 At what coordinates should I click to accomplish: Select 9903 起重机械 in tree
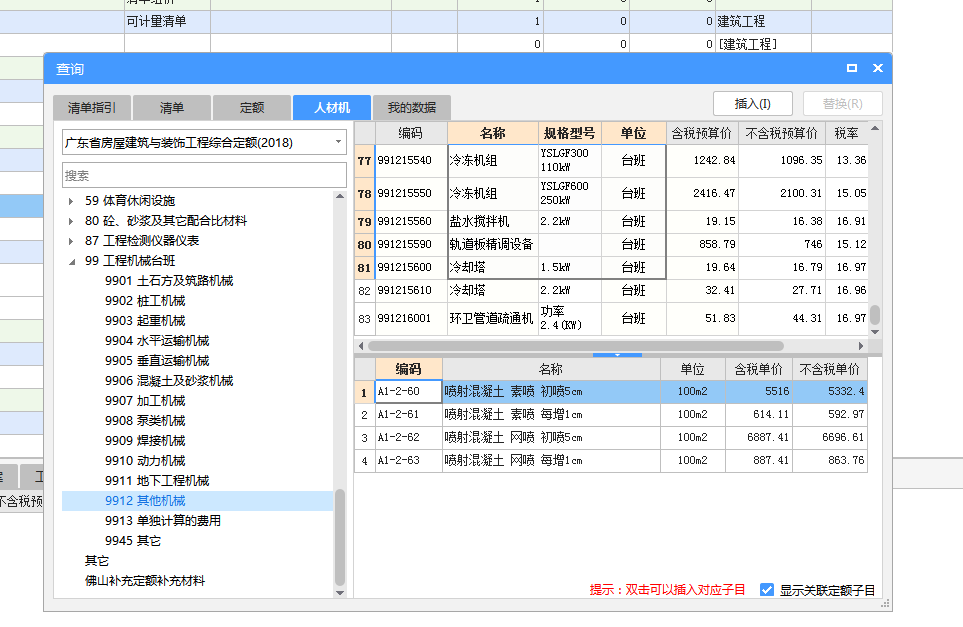[x=145, y=321]
